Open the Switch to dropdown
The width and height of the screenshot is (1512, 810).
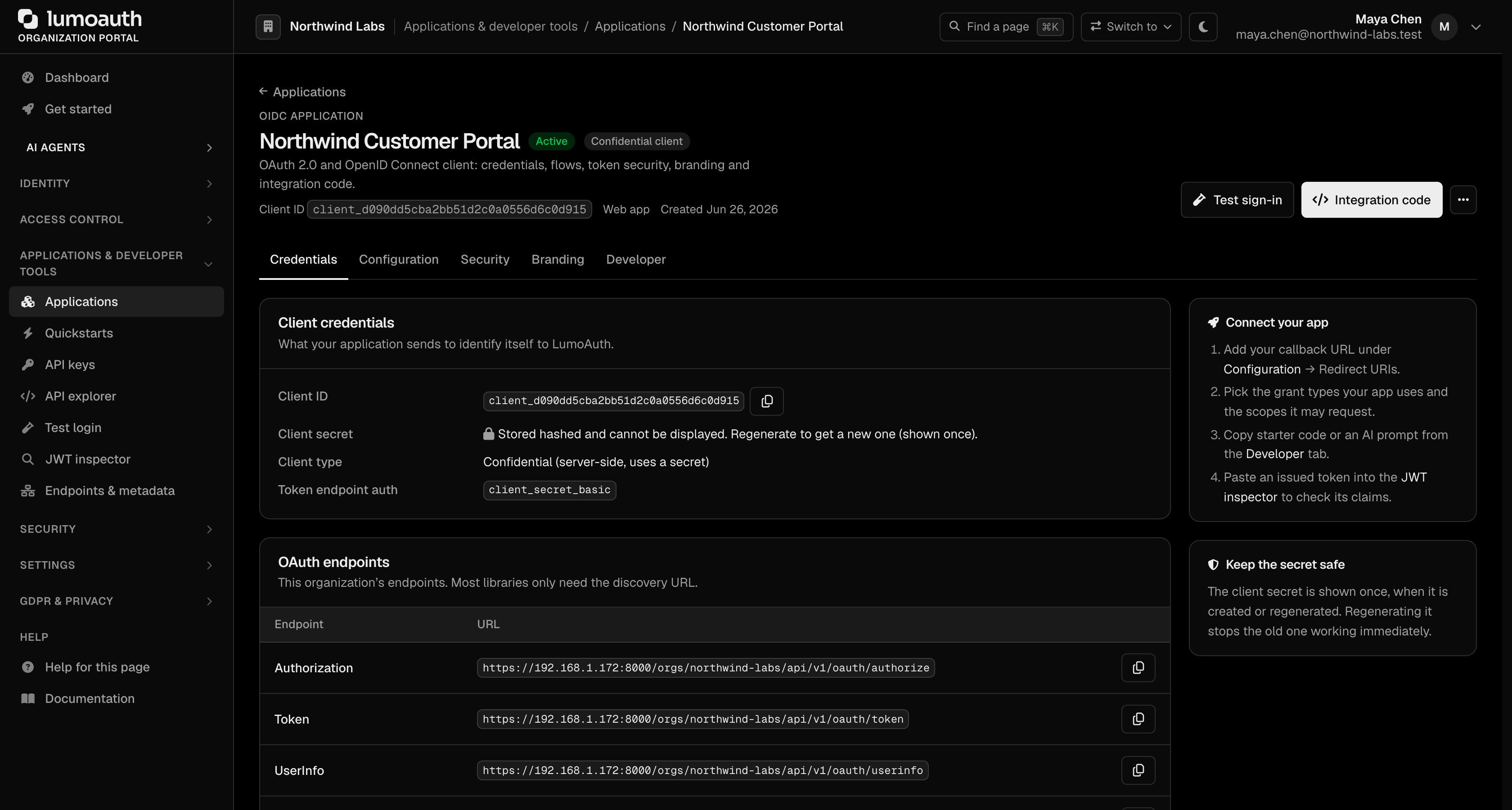point(1130,27)
